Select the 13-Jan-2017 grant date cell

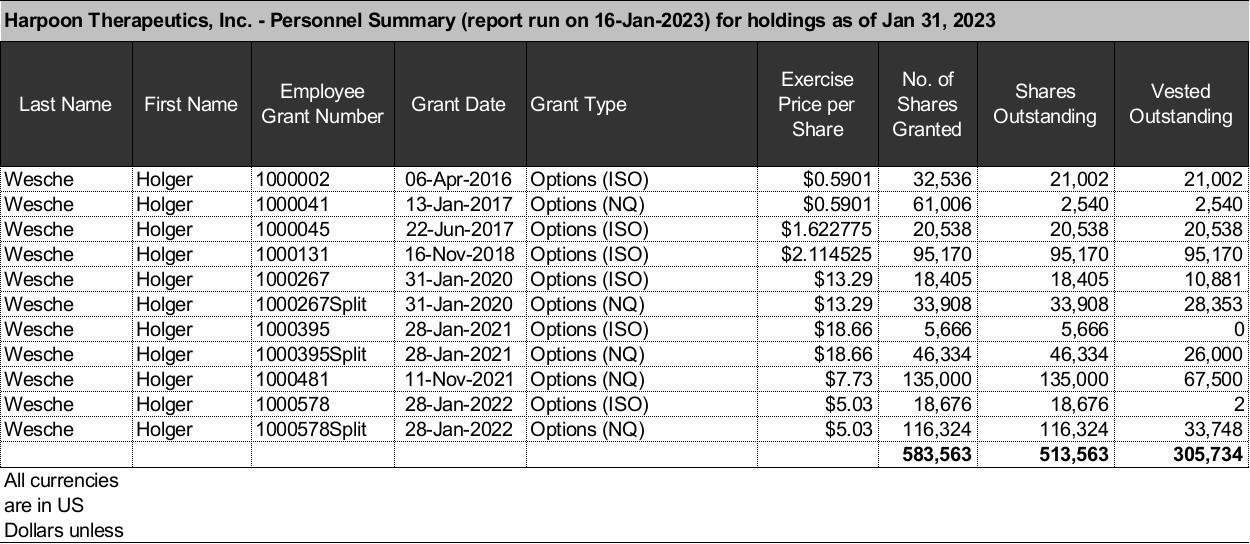459,204
